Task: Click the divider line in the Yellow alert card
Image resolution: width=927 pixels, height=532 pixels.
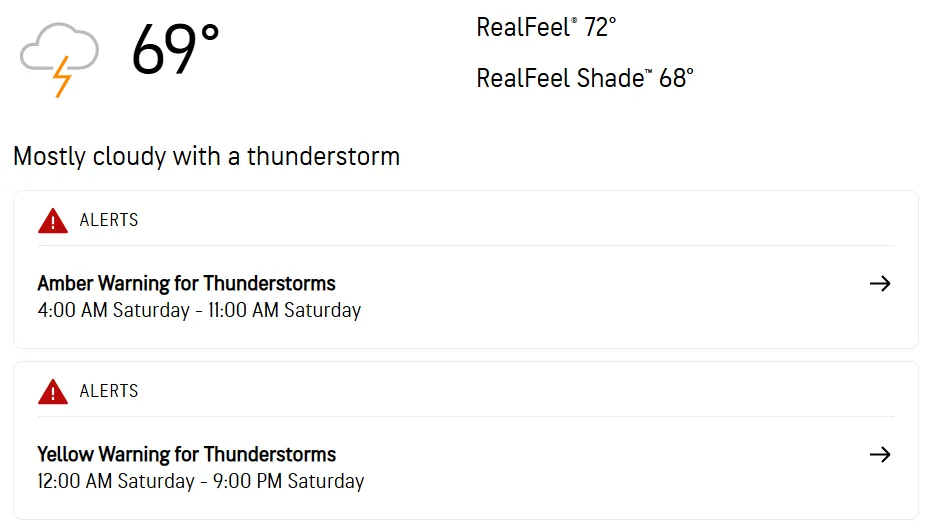Action: tap(465, 417)
